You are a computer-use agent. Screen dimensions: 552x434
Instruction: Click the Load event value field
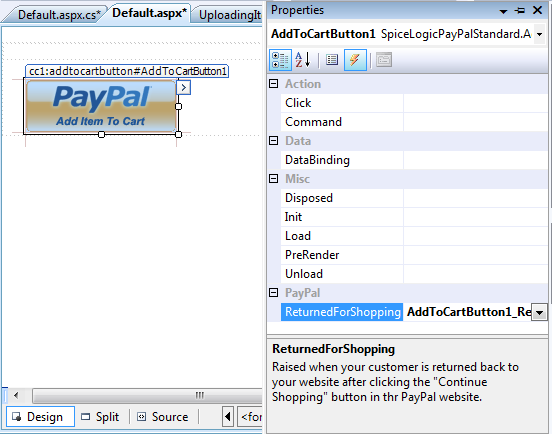475,236
